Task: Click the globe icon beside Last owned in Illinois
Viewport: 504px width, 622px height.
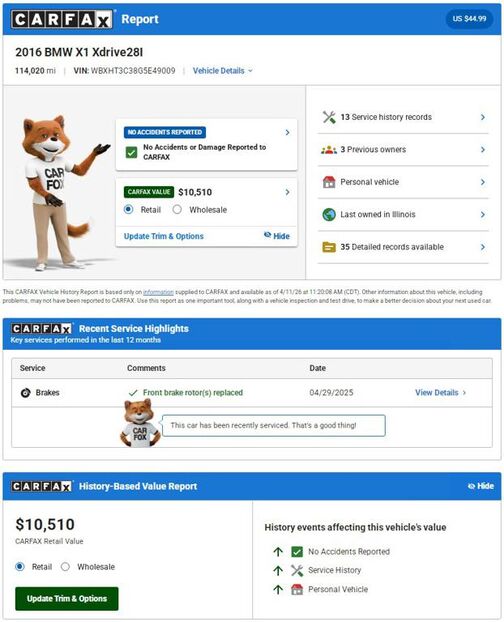Action: point(329,215)
